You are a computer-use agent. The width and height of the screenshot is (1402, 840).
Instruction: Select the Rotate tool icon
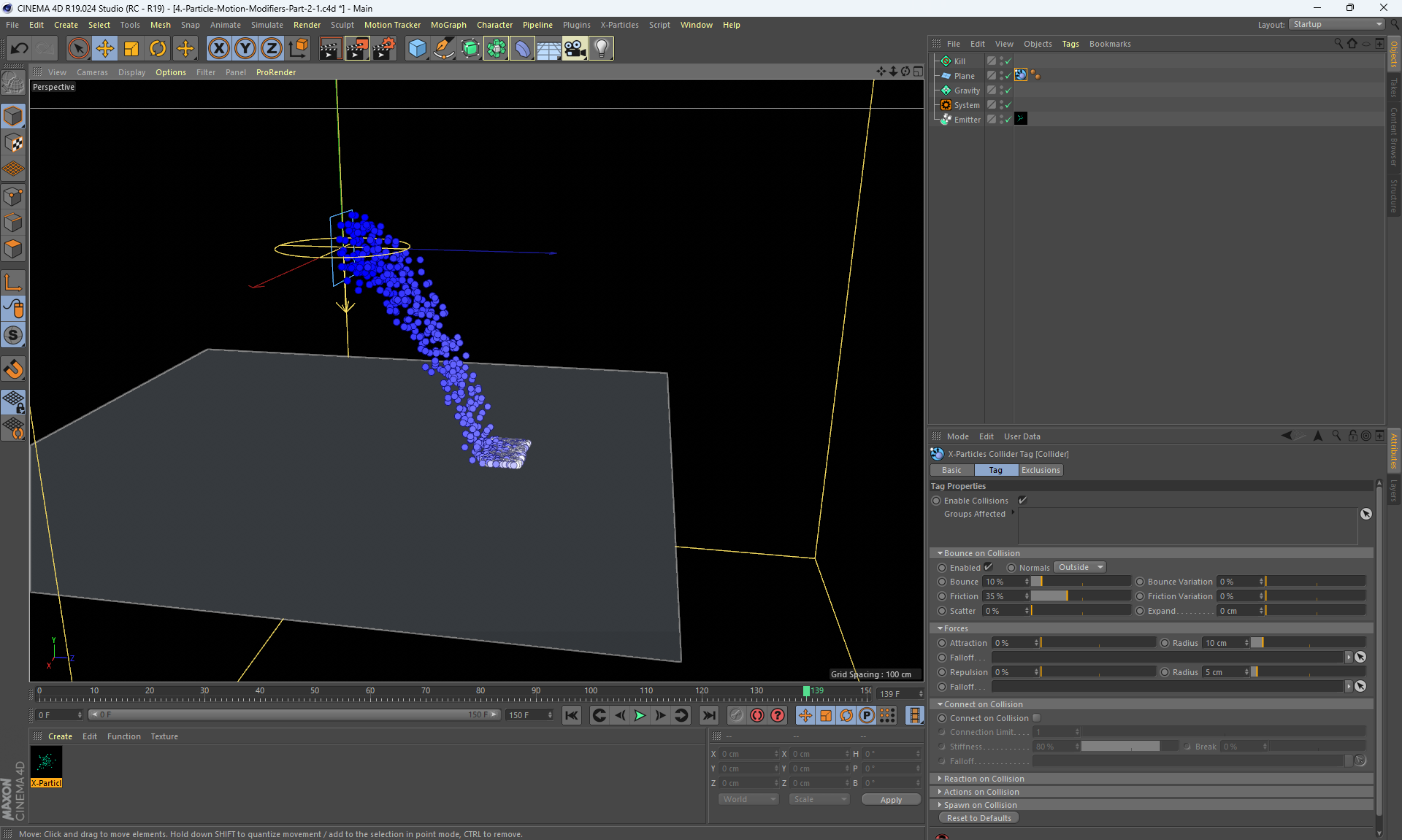click(158, 49)
